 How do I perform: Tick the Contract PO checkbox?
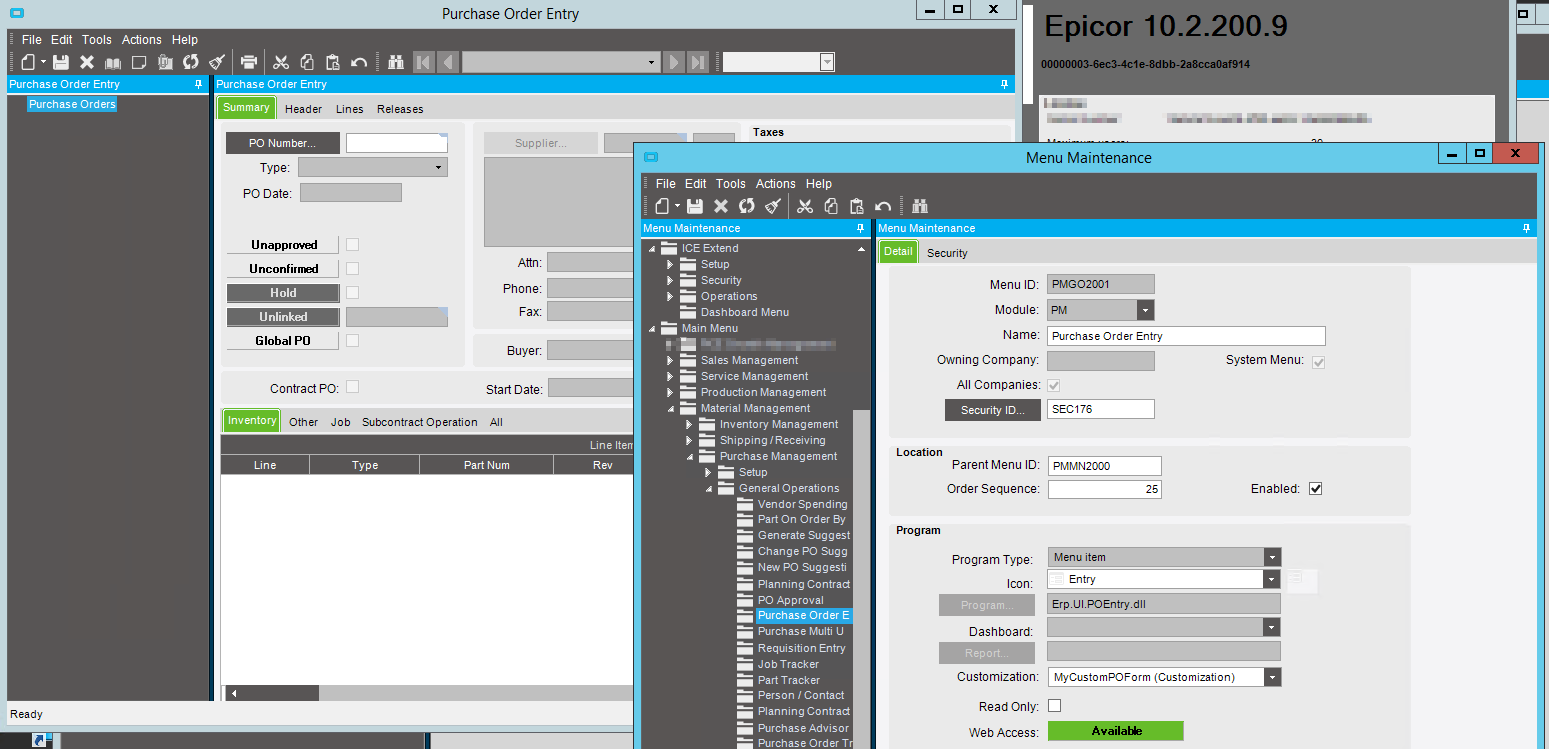coord(352,387)
